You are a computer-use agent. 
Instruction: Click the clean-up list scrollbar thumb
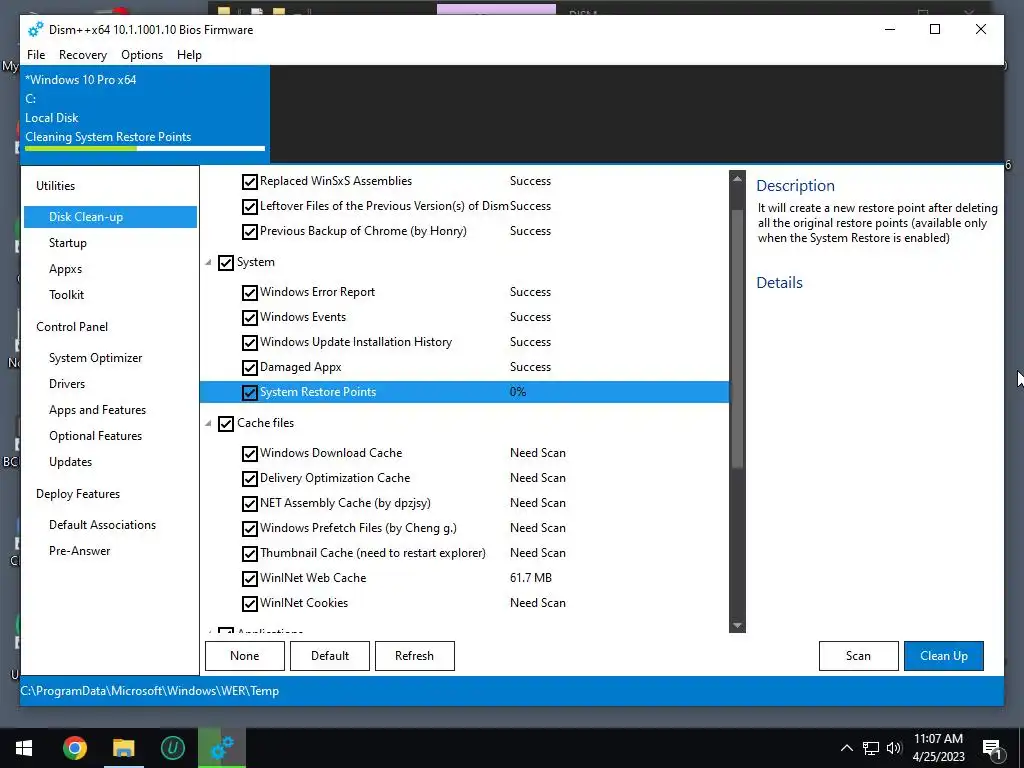737,338
